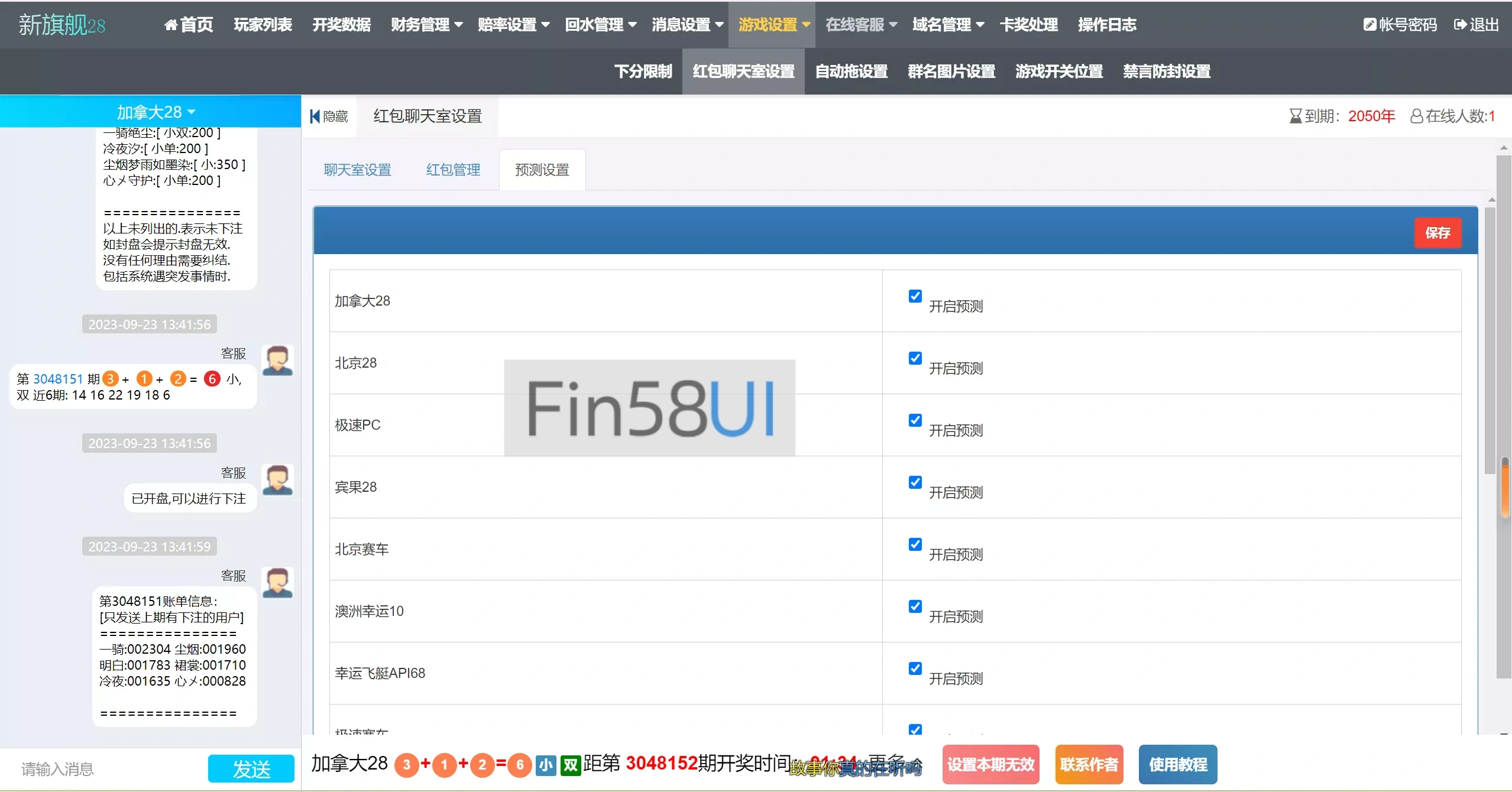
Task: Click the home icon 首页
Action: pyautogui.click(x=171, y=25)
